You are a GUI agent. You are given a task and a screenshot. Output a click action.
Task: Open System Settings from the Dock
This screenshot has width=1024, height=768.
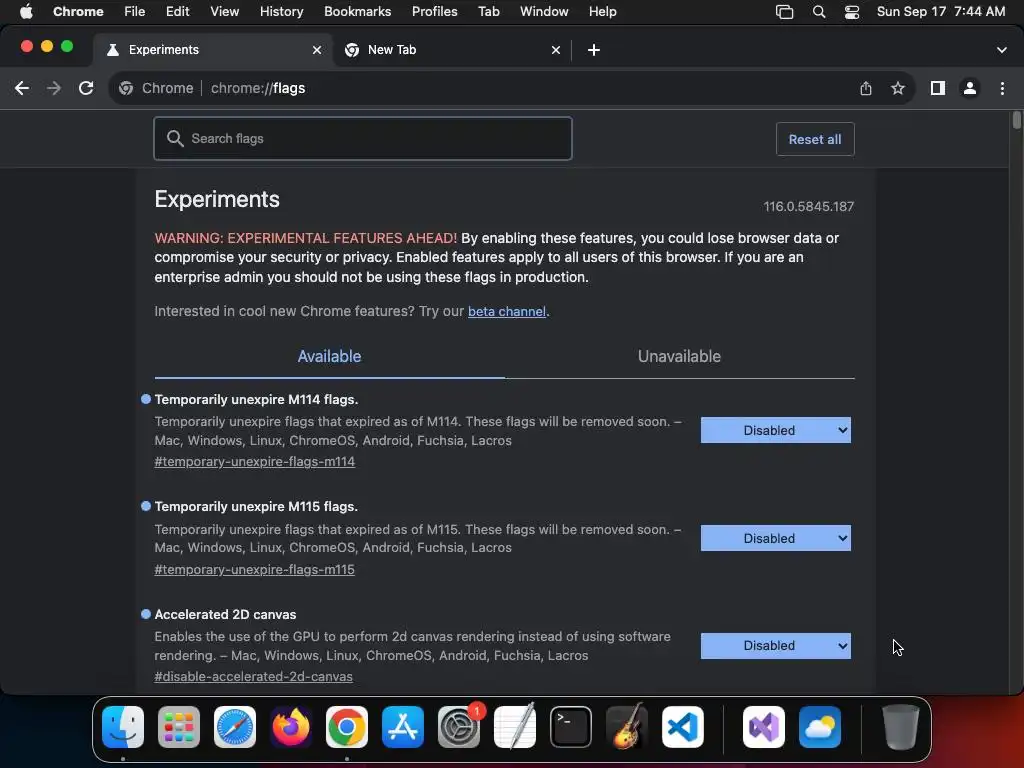point(458,727)
